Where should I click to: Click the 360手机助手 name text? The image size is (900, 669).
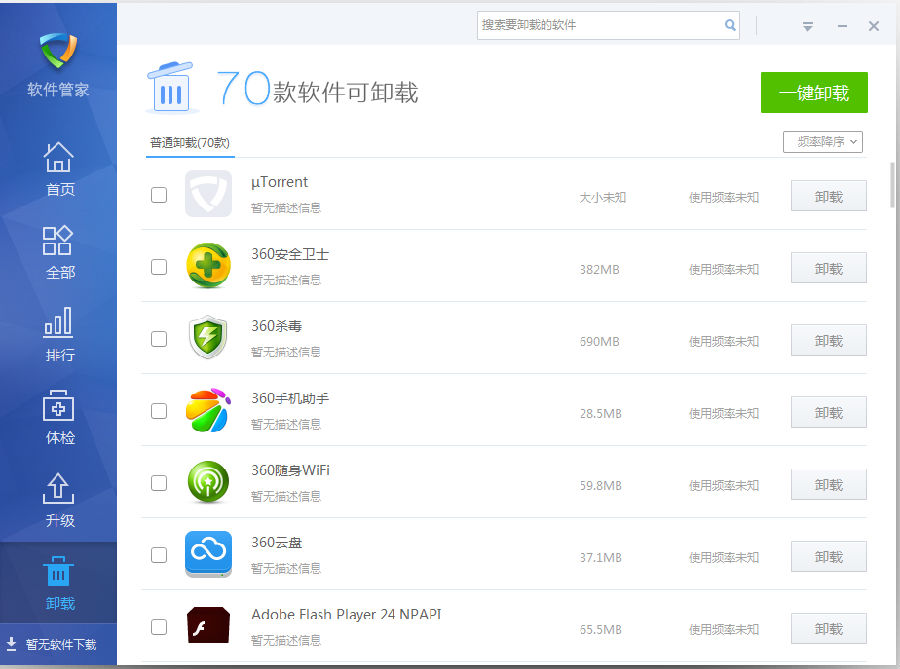pos(290,398)
